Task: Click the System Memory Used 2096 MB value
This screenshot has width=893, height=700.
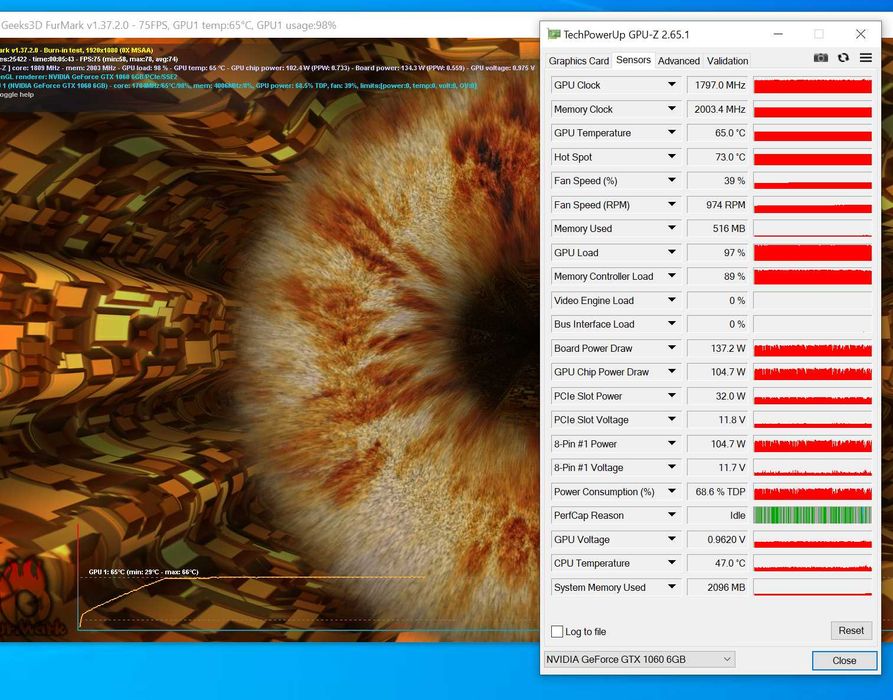Action: click(x=718, y=587)
